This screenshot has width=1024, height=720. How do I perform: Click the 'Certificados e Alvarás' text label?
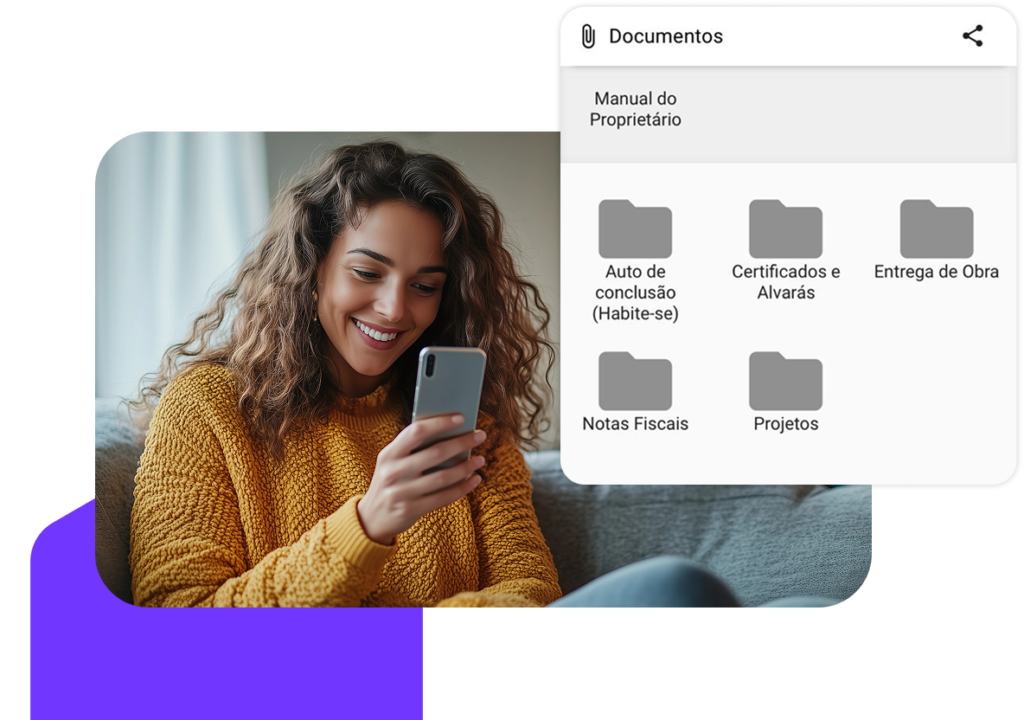[x=785, y=282]
